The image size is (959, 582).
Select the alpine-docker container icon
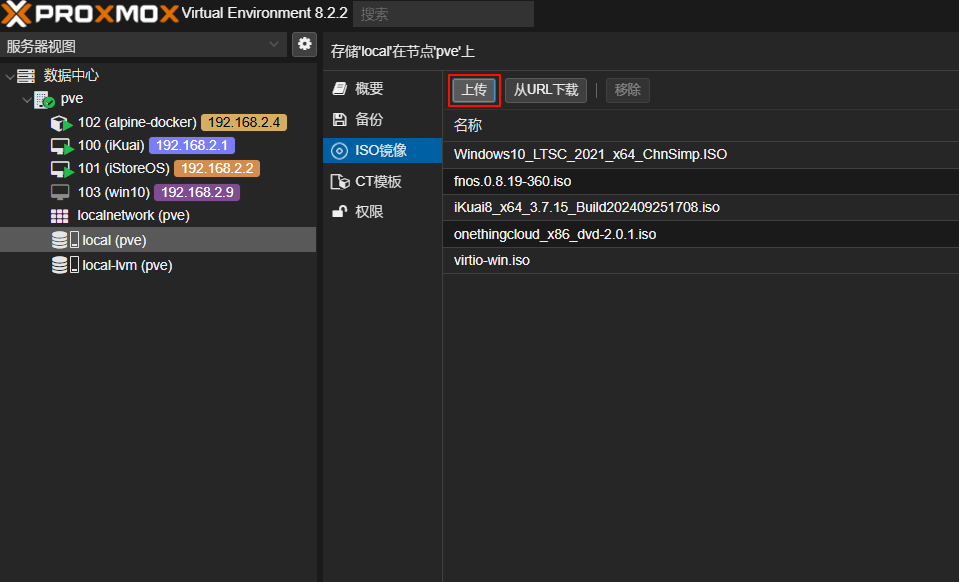click(x=61, y=123)
